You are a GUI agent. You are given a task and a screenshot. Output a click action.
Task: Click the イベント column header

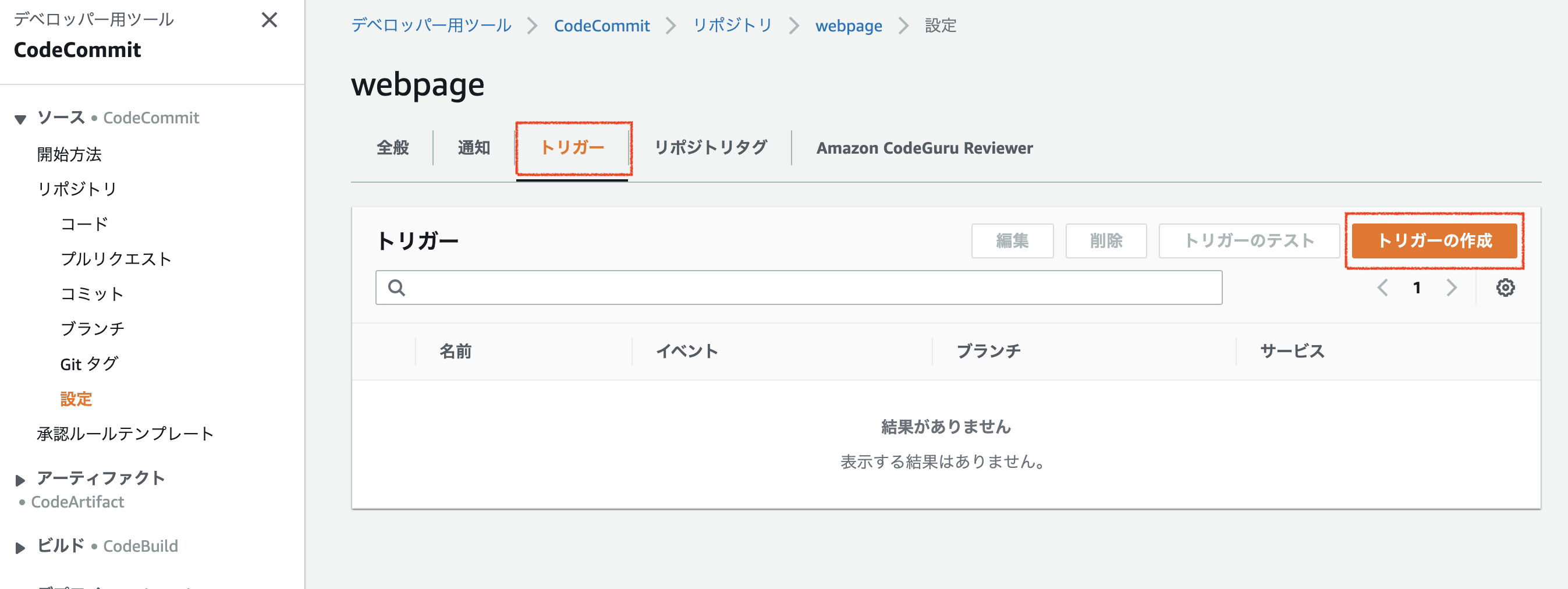[x=687, y=351]
